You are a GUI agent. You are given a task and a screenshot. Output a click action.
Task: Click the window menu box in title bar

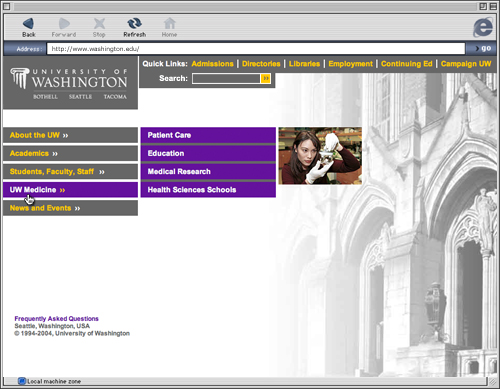point(7,6)
